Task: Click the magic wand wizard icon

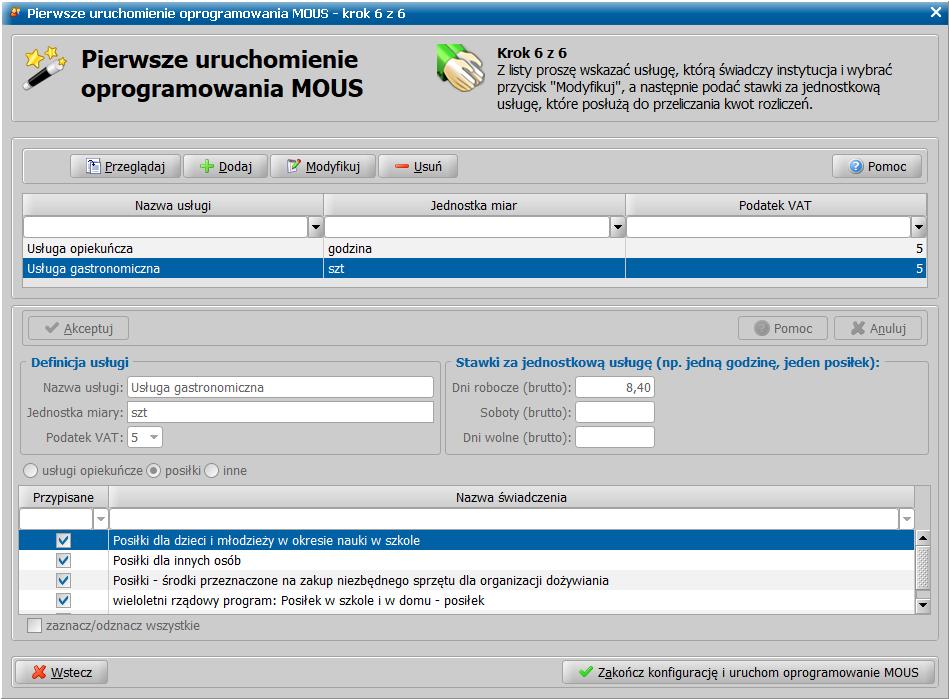Action: (45, 67)
